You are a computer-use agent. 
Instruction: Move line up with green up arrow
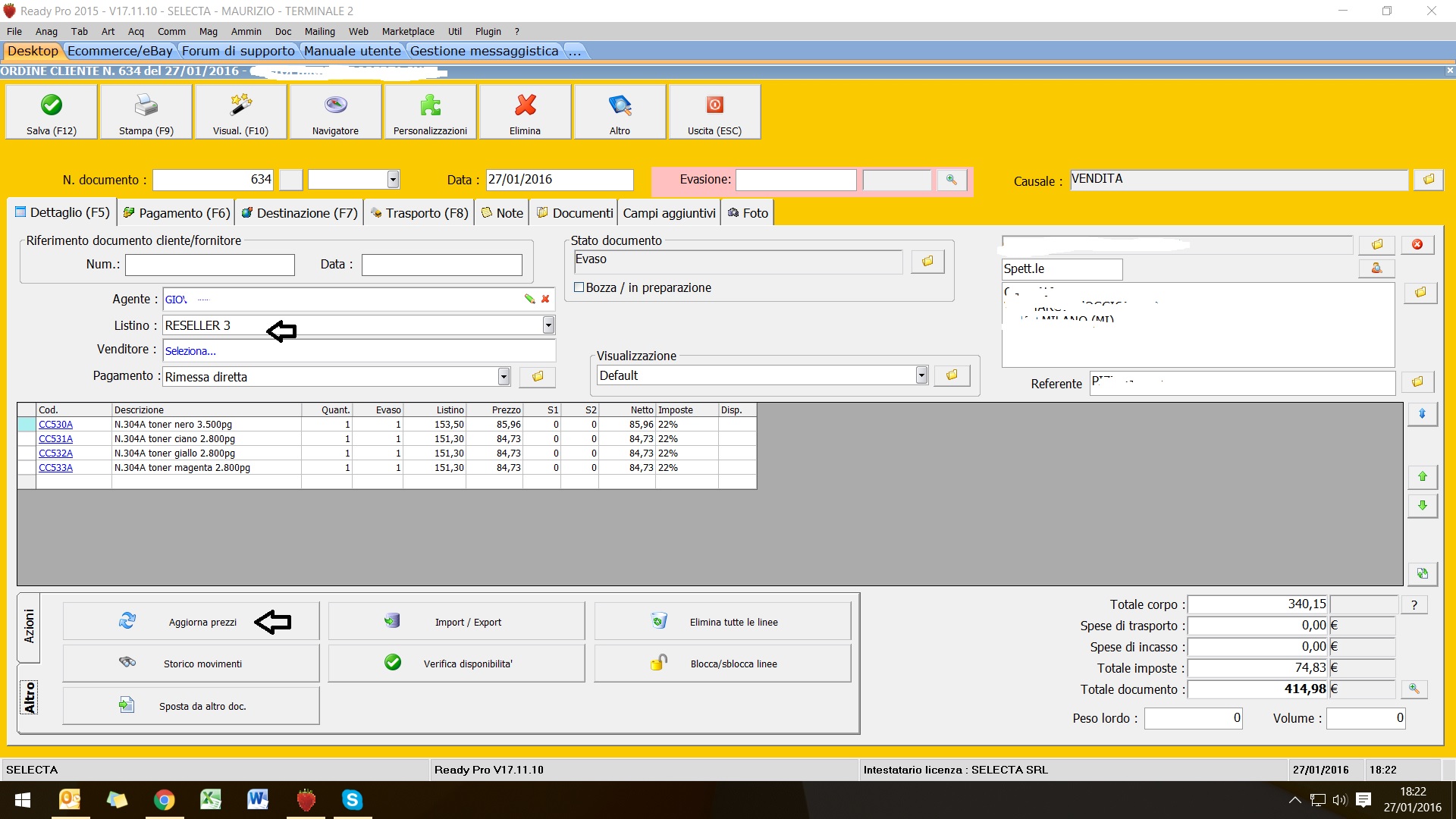coord(1423,476)
